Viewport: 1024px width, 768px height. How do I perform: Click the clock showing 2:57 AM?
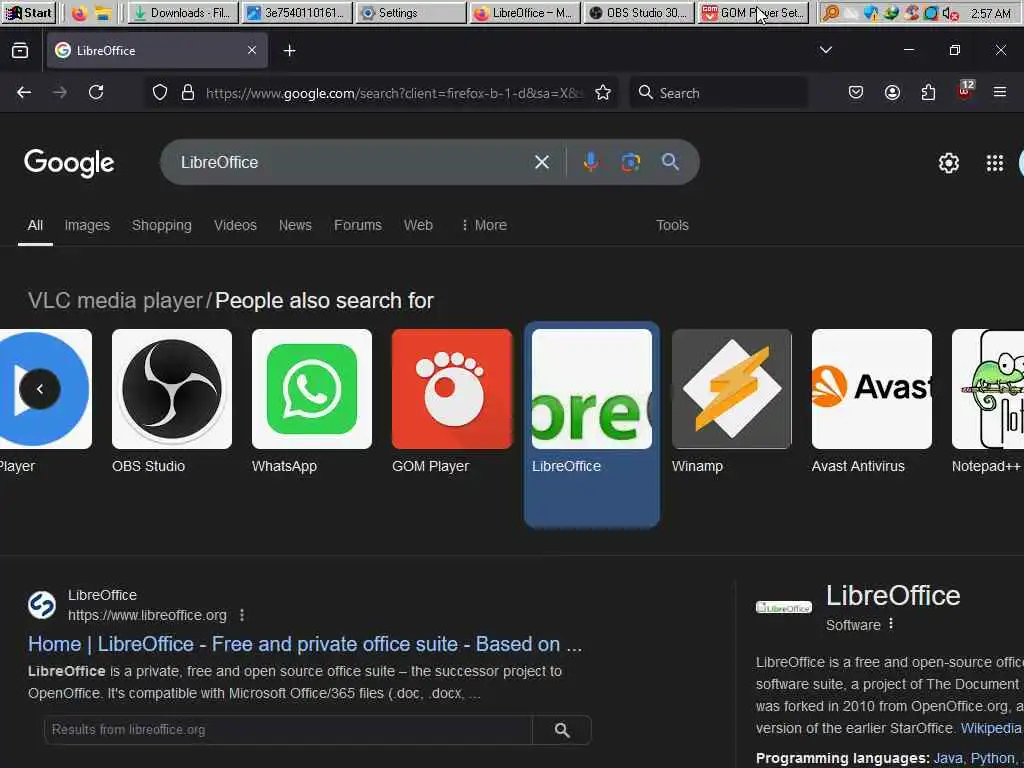coord(991,13)
